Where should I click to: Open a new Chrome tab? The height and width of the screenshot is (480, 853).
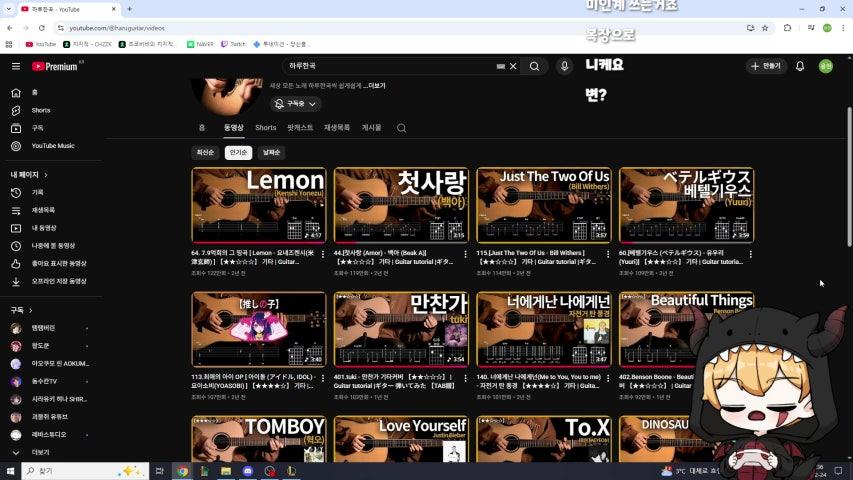[x=129, y=9]
